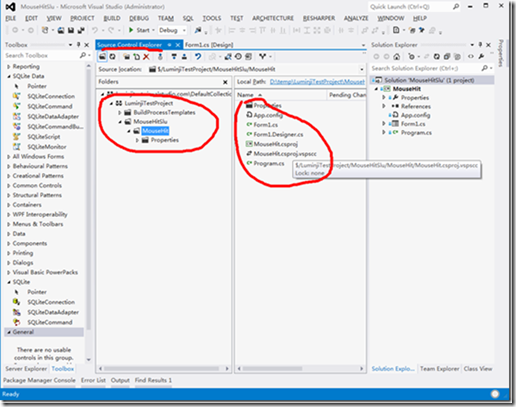Click the Name column header in file list

point(281,95)
